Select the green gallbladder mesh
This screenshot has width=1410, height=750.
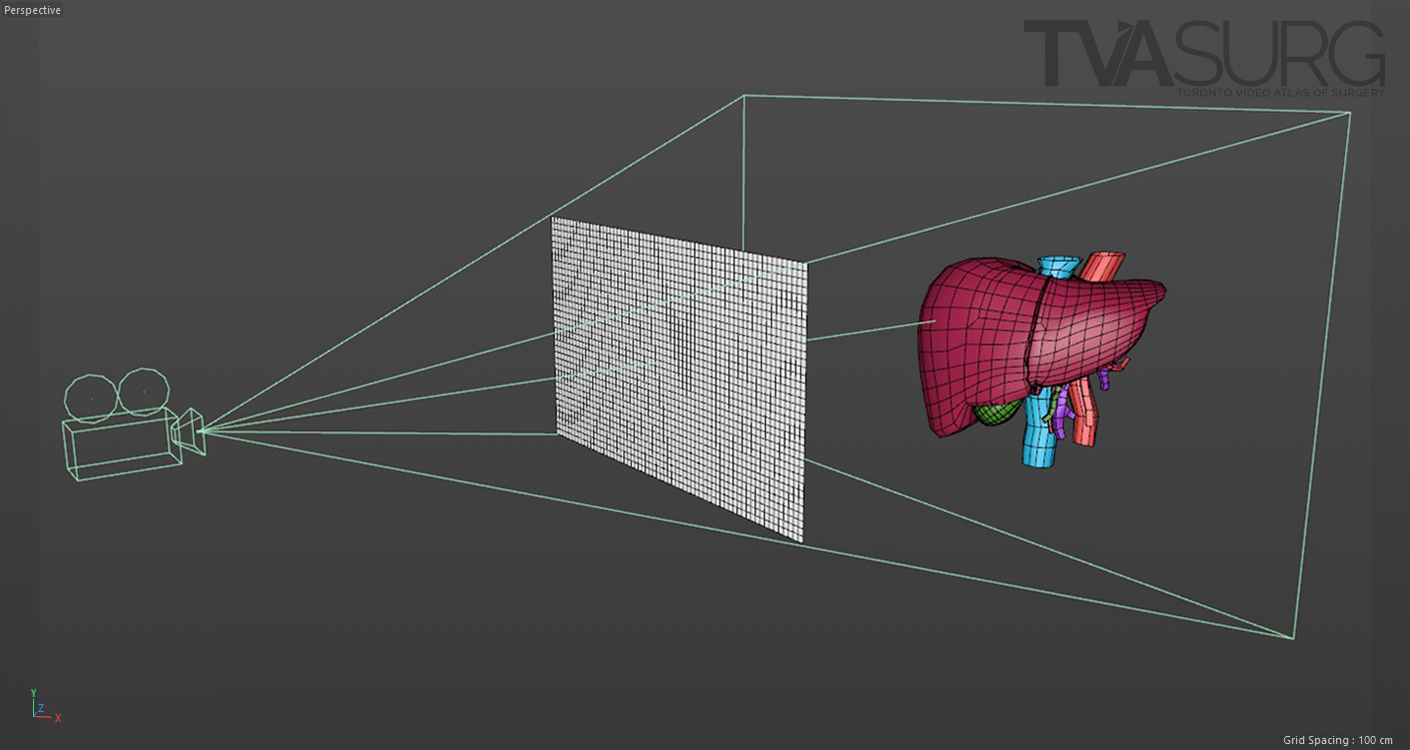pyautogui.click(x=996, y=411)
